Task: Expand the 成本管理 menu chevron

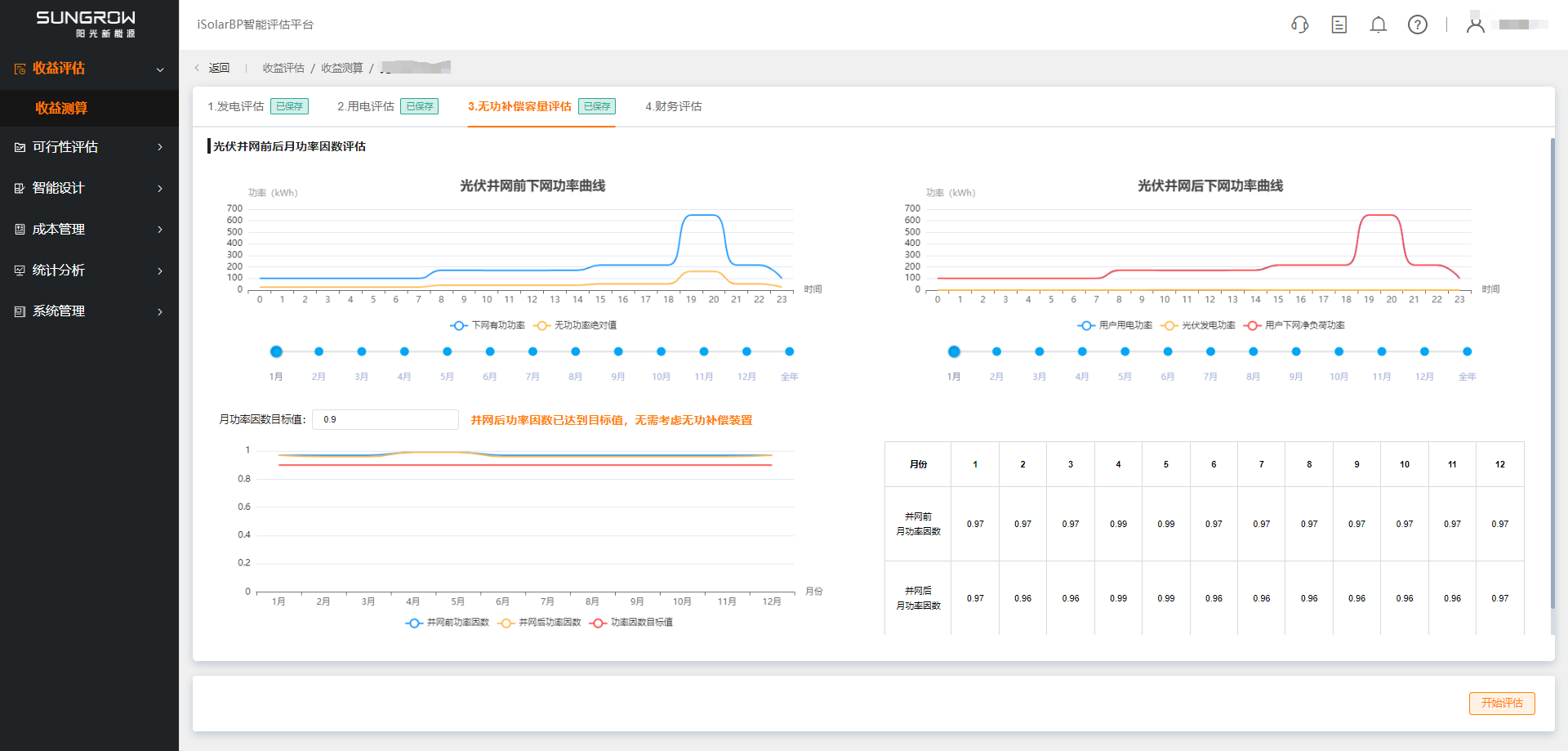Action: 160,230
